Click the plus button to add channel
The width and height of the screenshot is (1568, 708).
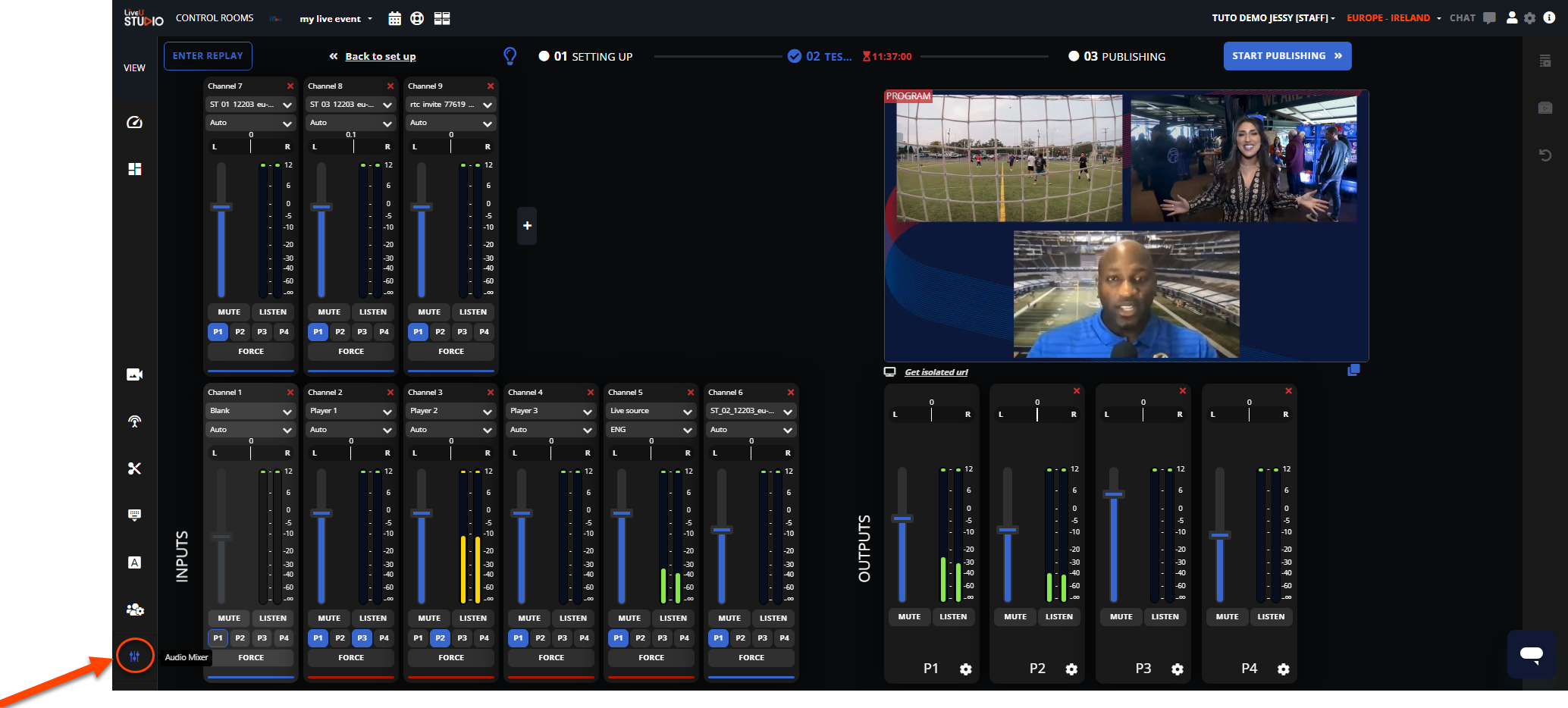coord(527,226)
